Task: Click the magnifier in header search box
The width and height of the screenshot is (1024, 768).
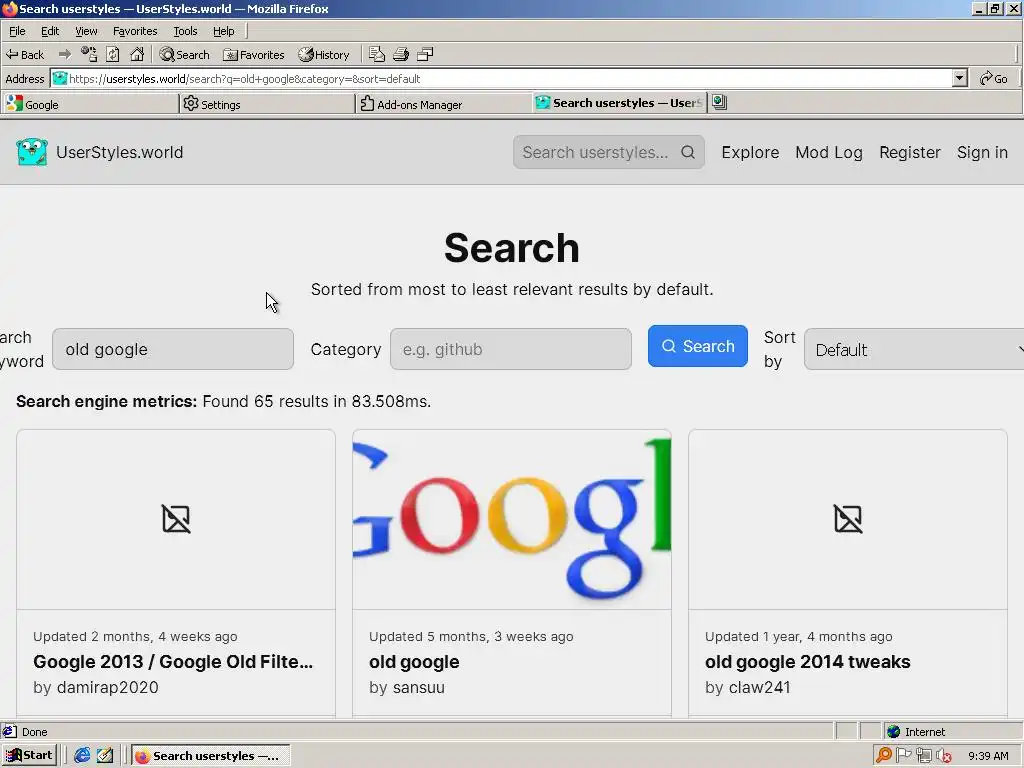Action: 688,152
